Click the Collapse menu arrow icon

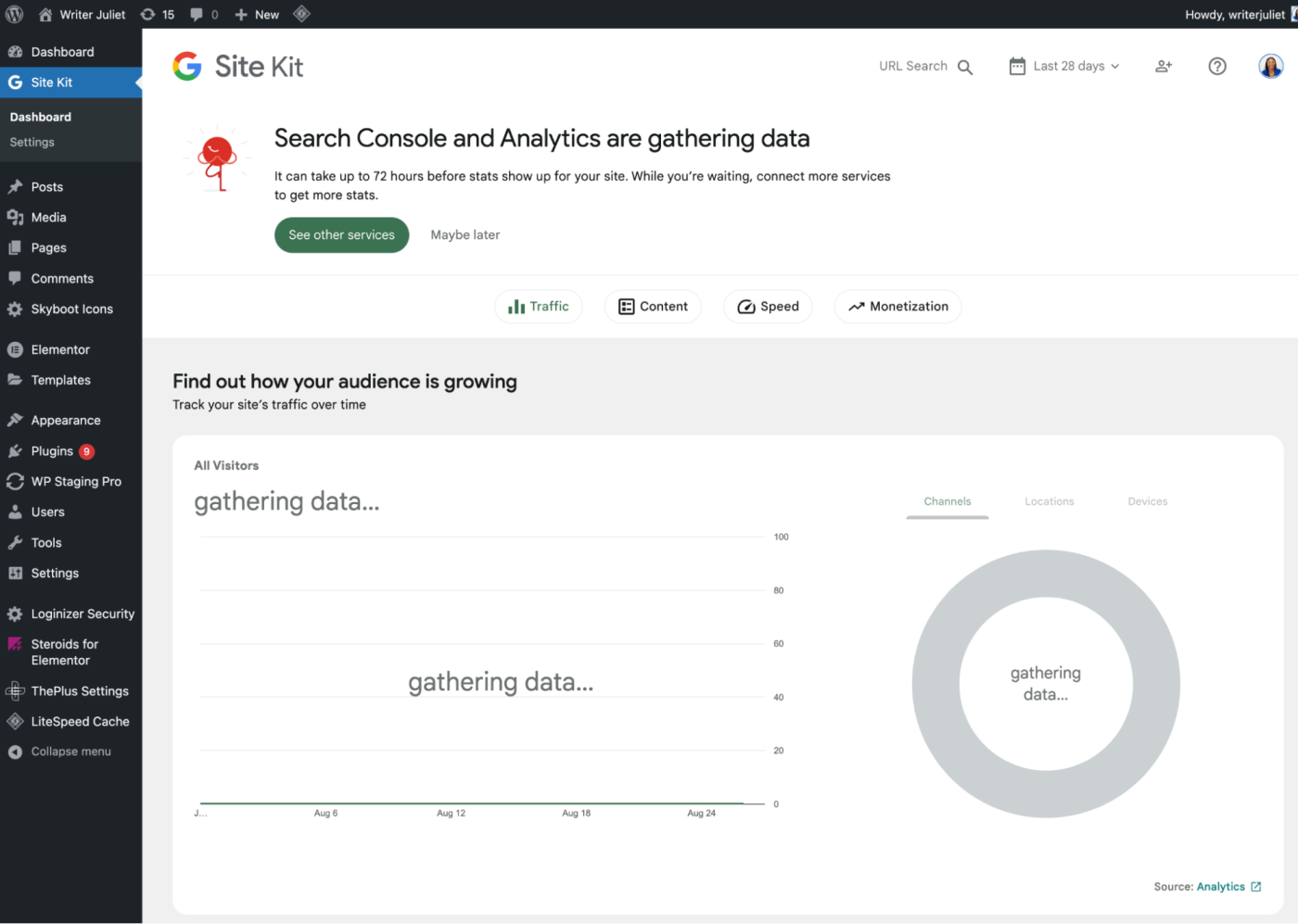pyautogui.click(x=15, y=752)
